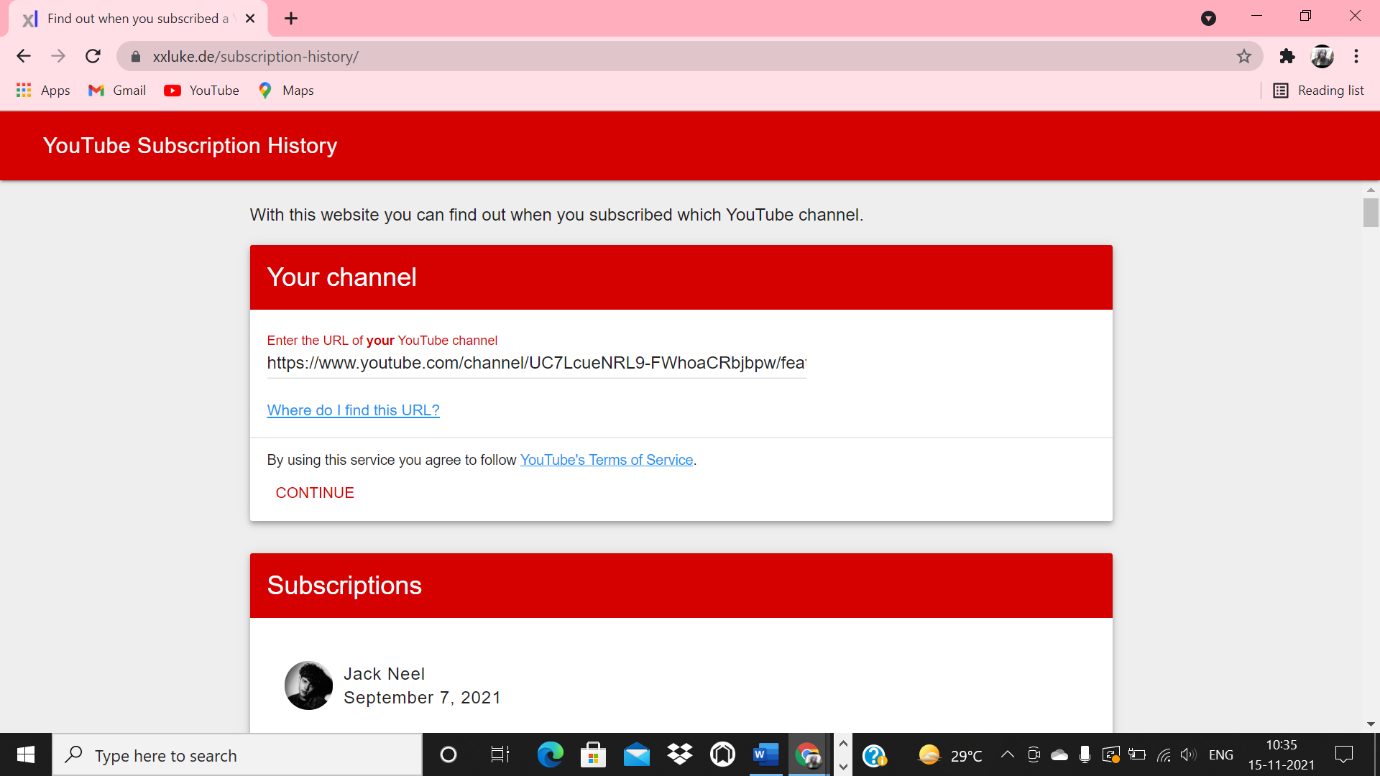Open the Maps bookmark
Screen dimensions: 1380x776
click(x=286, y=90)
